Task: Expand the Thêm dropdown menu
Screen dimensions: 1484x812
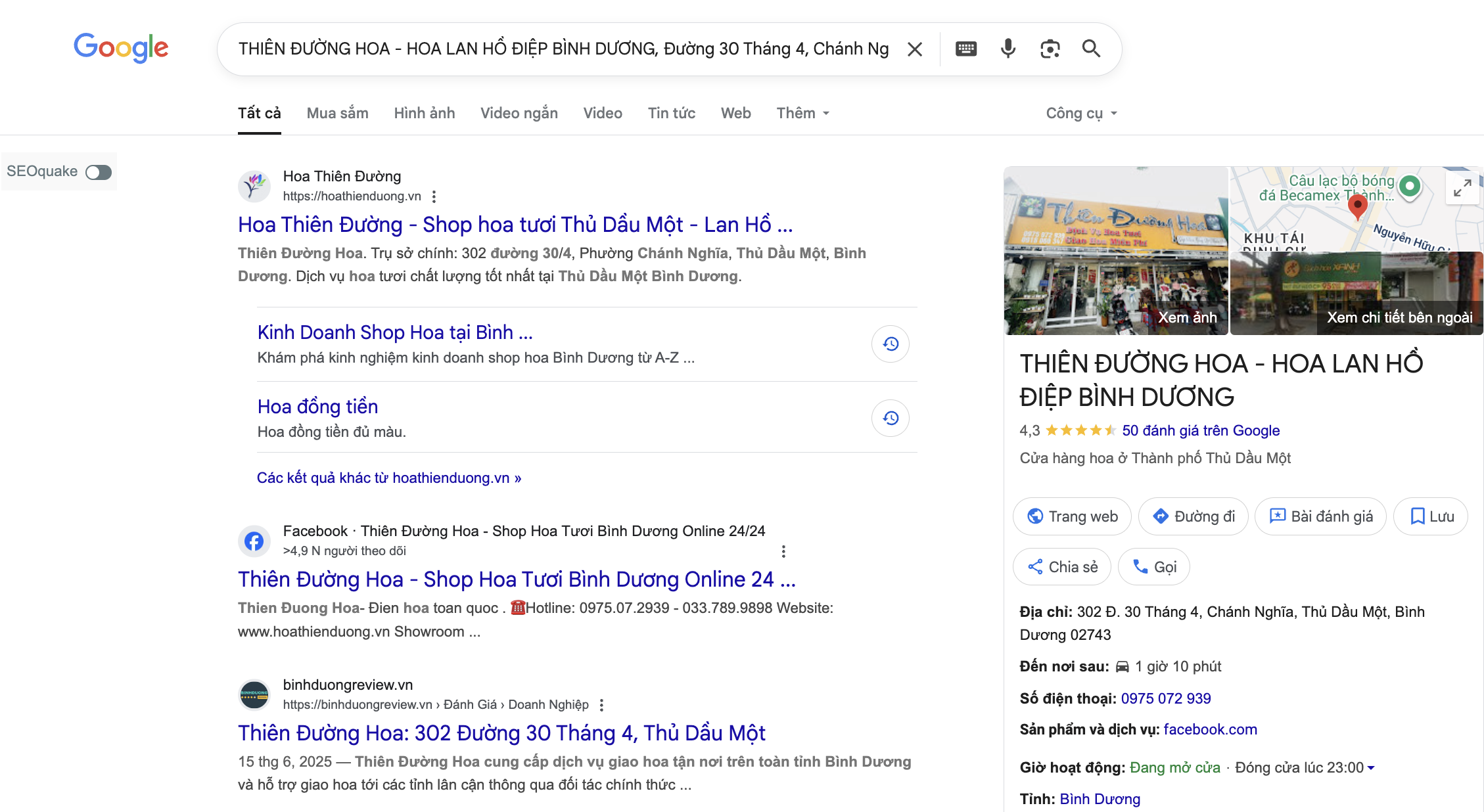Action: [803, 113]
